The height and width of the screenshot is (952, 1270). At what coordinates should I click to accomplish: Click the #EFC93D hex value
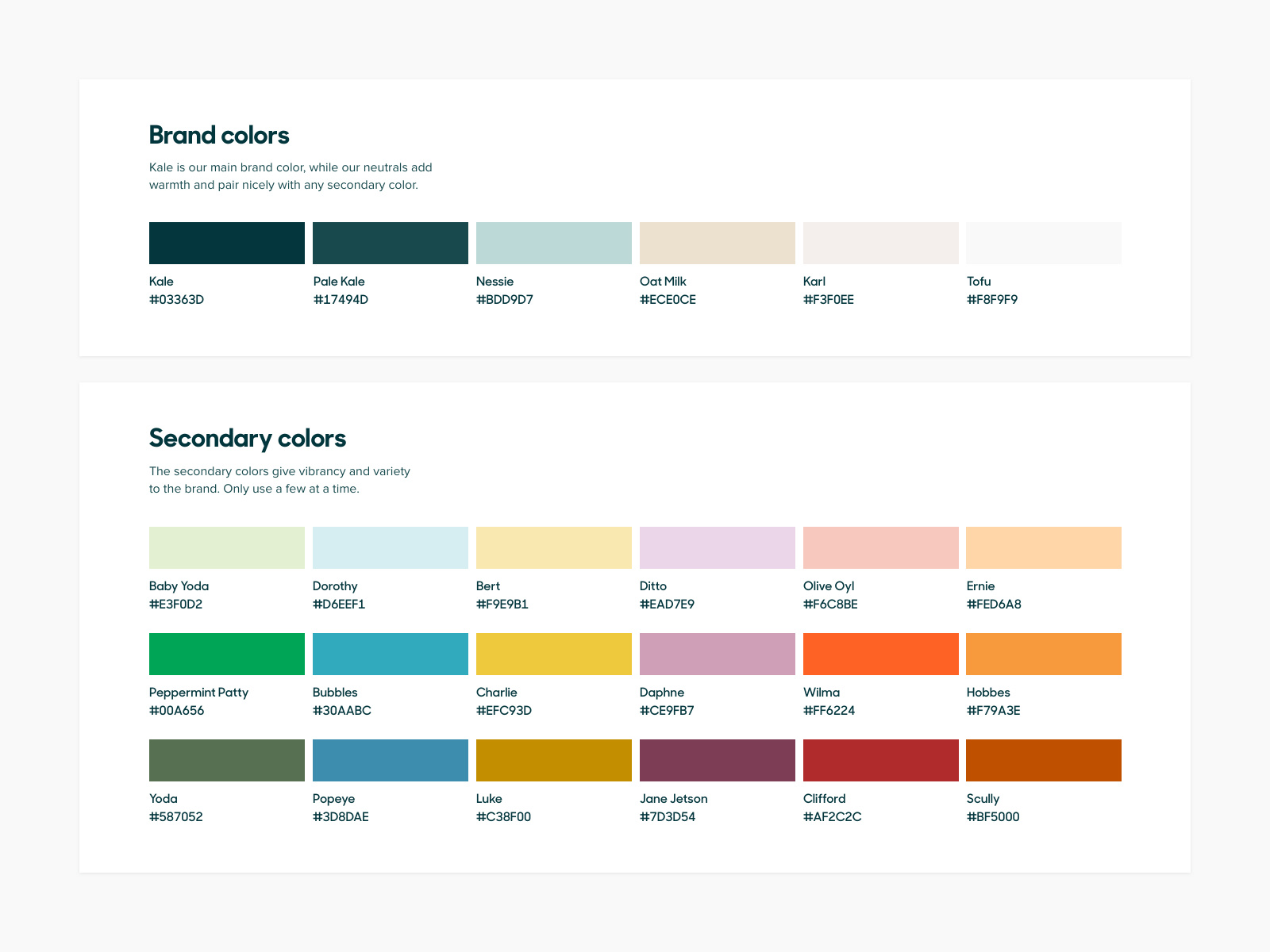pyautogui.click(x=504, y=711)
